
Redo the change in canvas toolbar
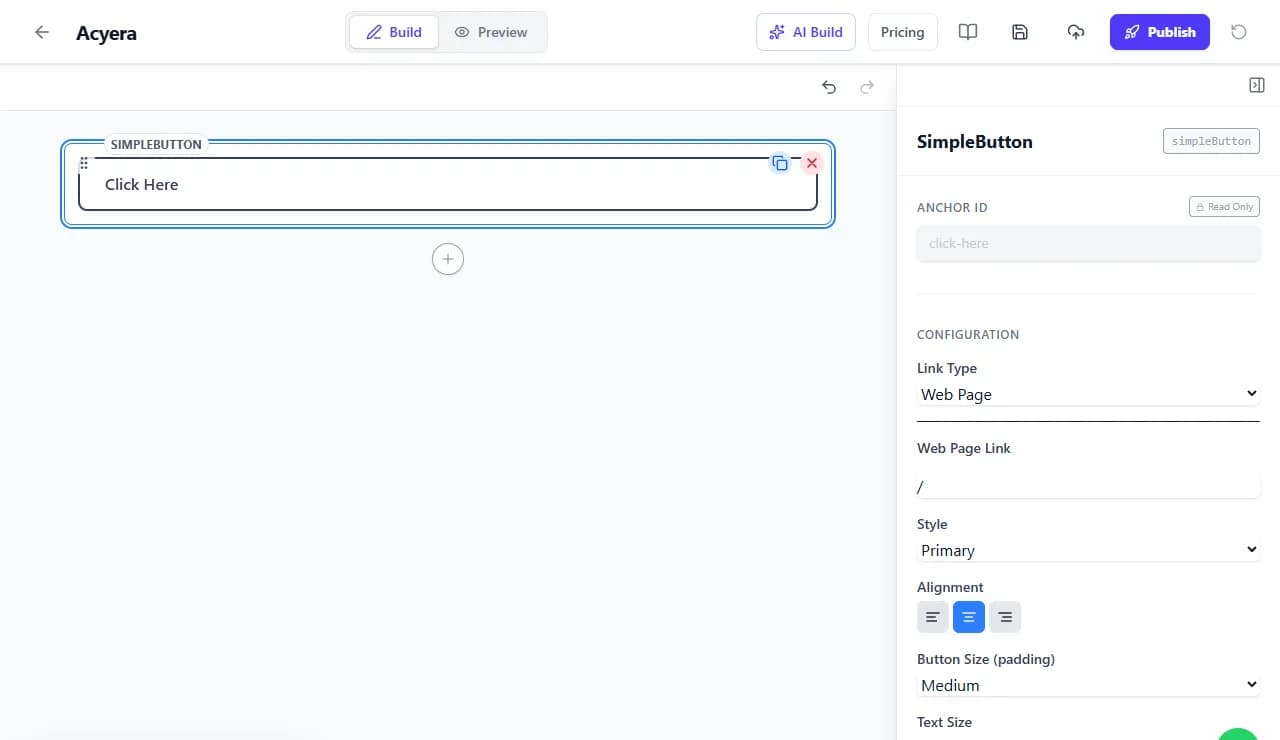[x=867, y=87]
